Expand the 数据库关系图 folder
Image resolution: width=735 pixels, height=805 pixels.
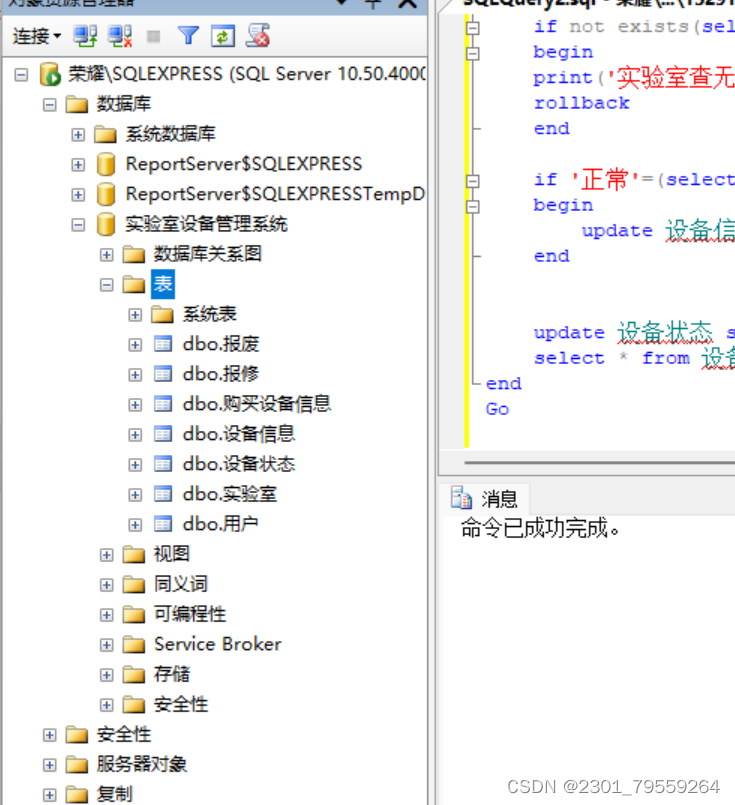(107, 255)
